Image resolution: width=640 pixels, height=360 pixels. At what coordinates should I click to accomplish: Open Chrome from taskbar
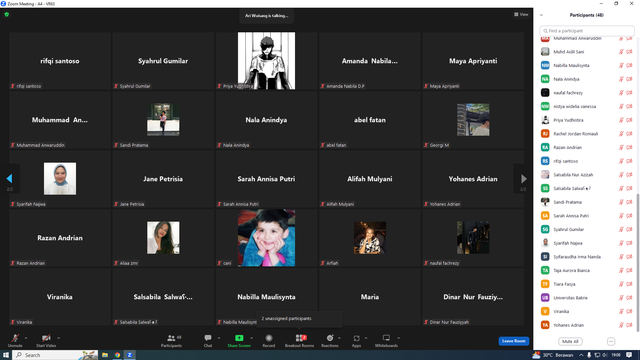(x=117, y=355)
